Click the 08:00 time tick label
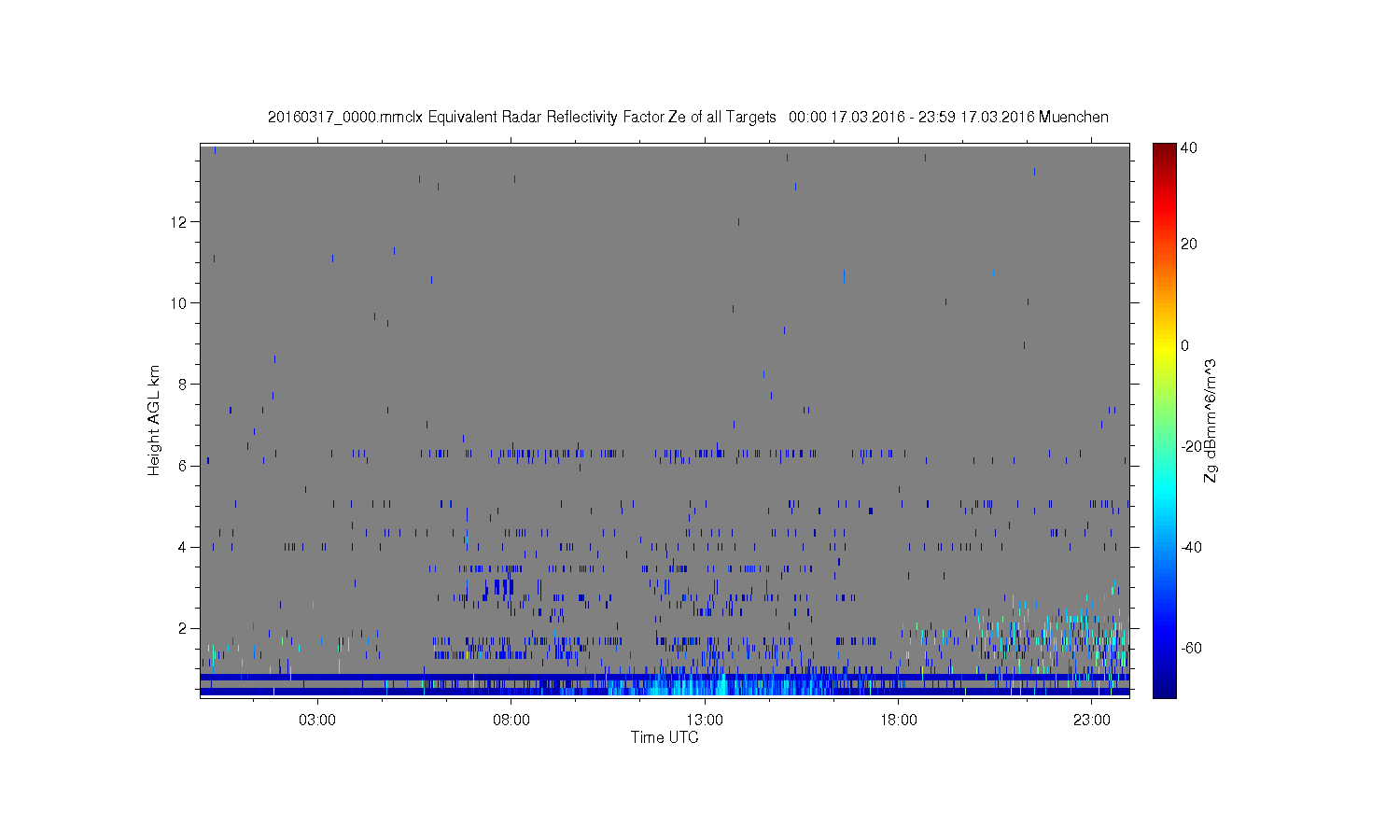Image resolution: width=1400 pixels, height=840 pixels. tap(511, 721)
